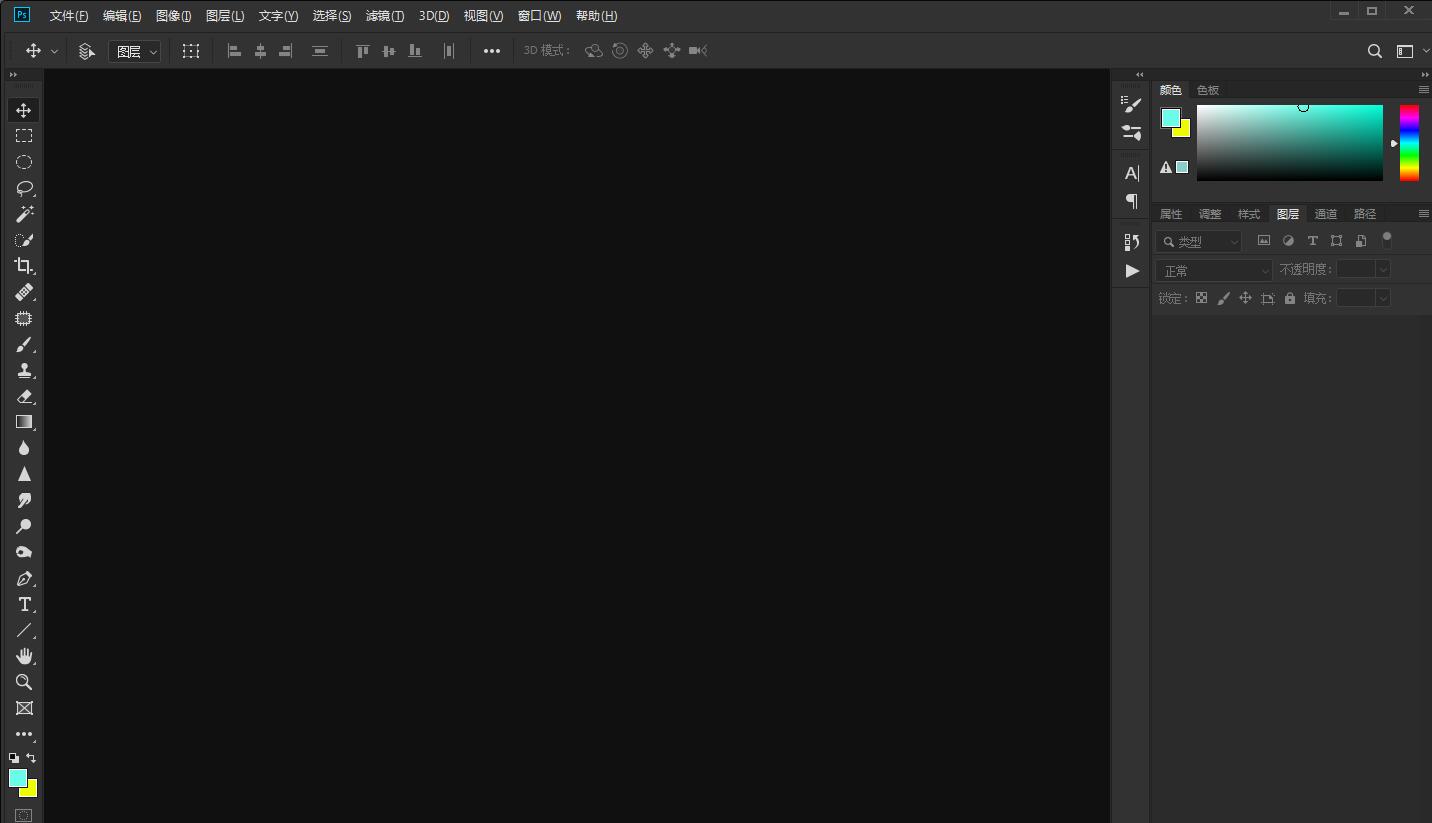Open the 滤镜(T) menu
Viewport: 1432px width, 823px height.
point(385,16)
